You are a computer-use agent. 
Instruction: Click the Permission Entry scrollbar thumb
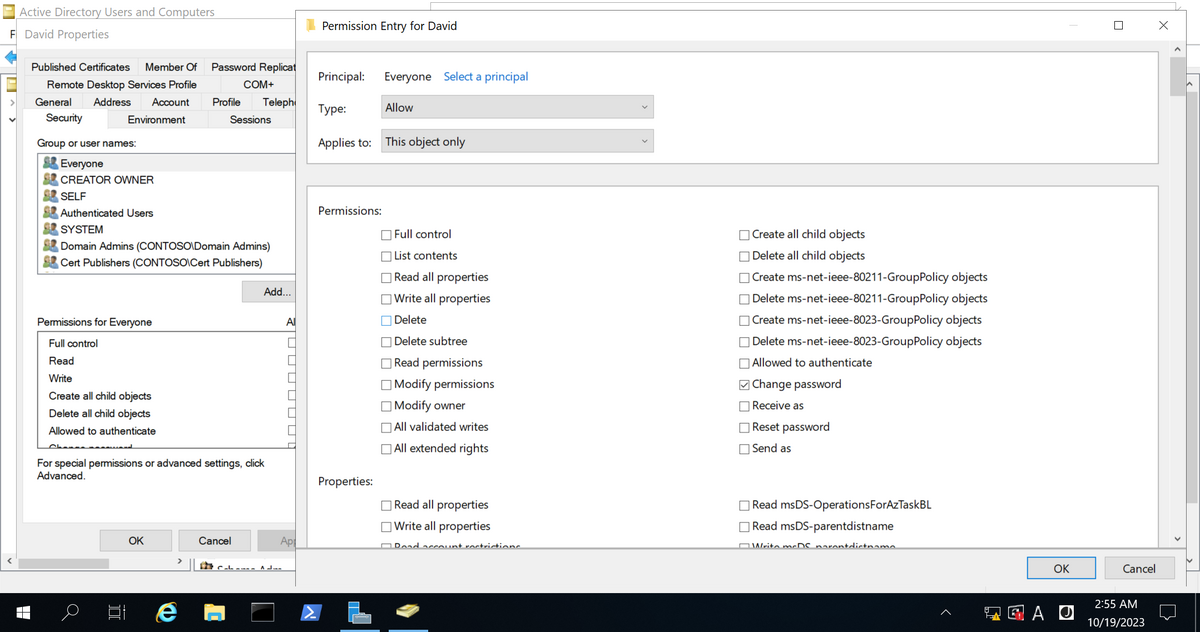pyautogui.click(x=1177, y=77)
